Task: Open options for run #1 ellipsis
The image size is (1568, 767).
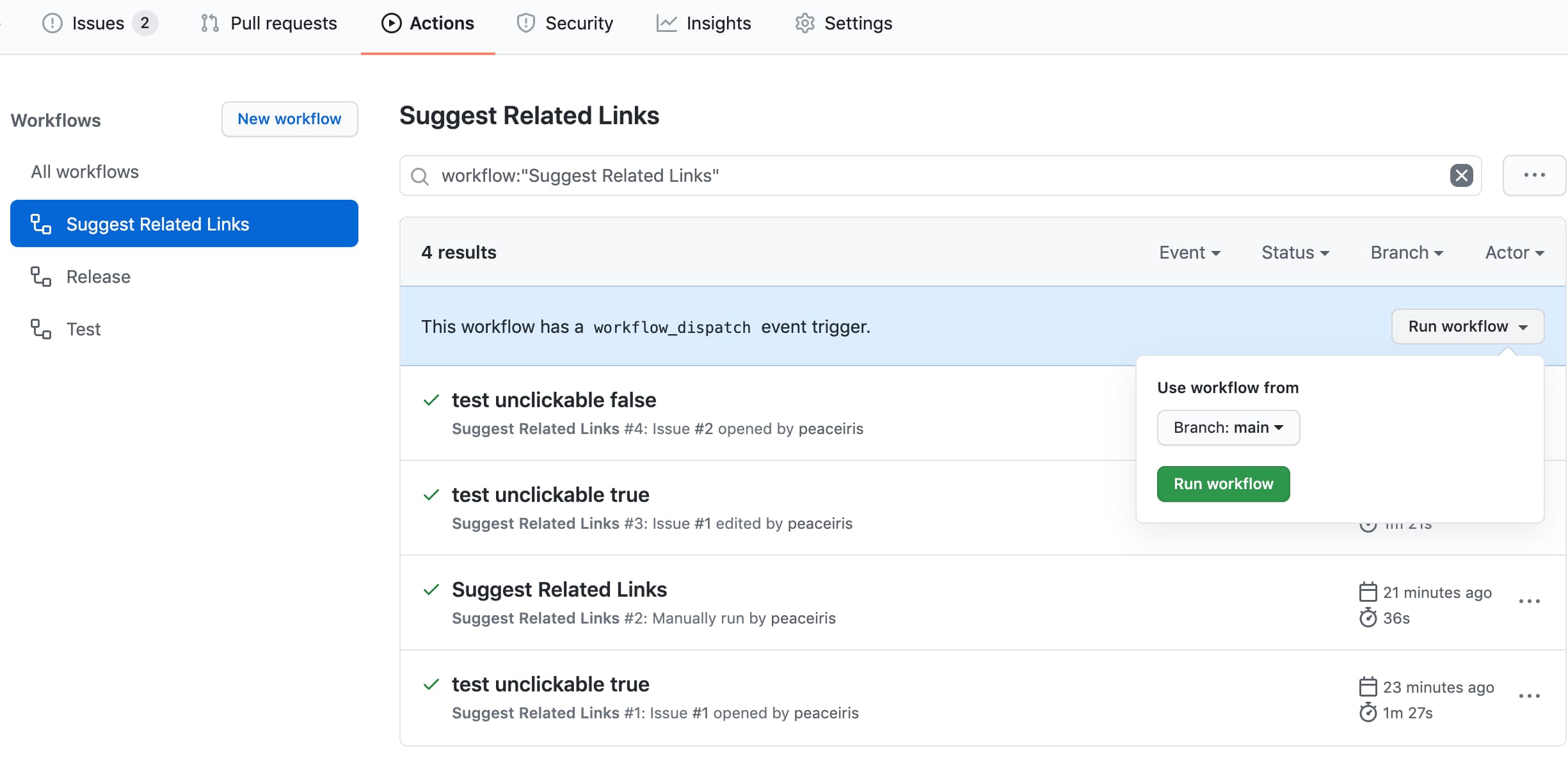Action: point(1529,696)
